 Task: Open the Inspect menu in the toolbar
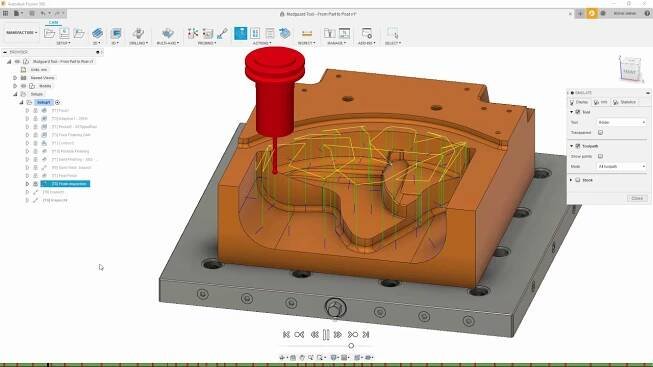coord(306,43)
